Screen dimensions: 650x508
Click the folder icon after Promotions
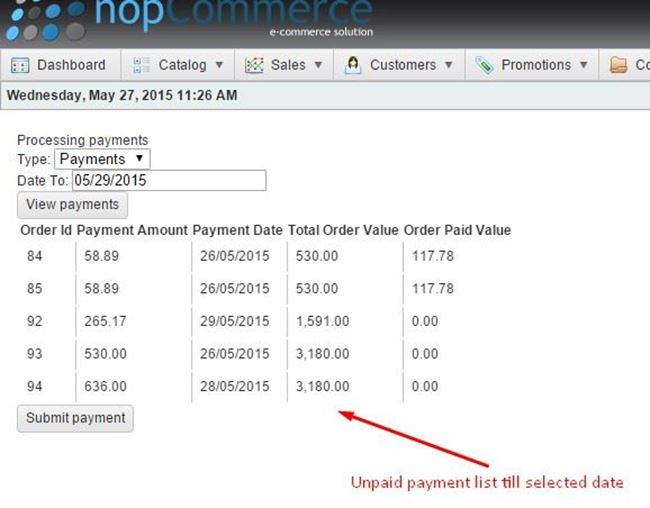(618, 65)
